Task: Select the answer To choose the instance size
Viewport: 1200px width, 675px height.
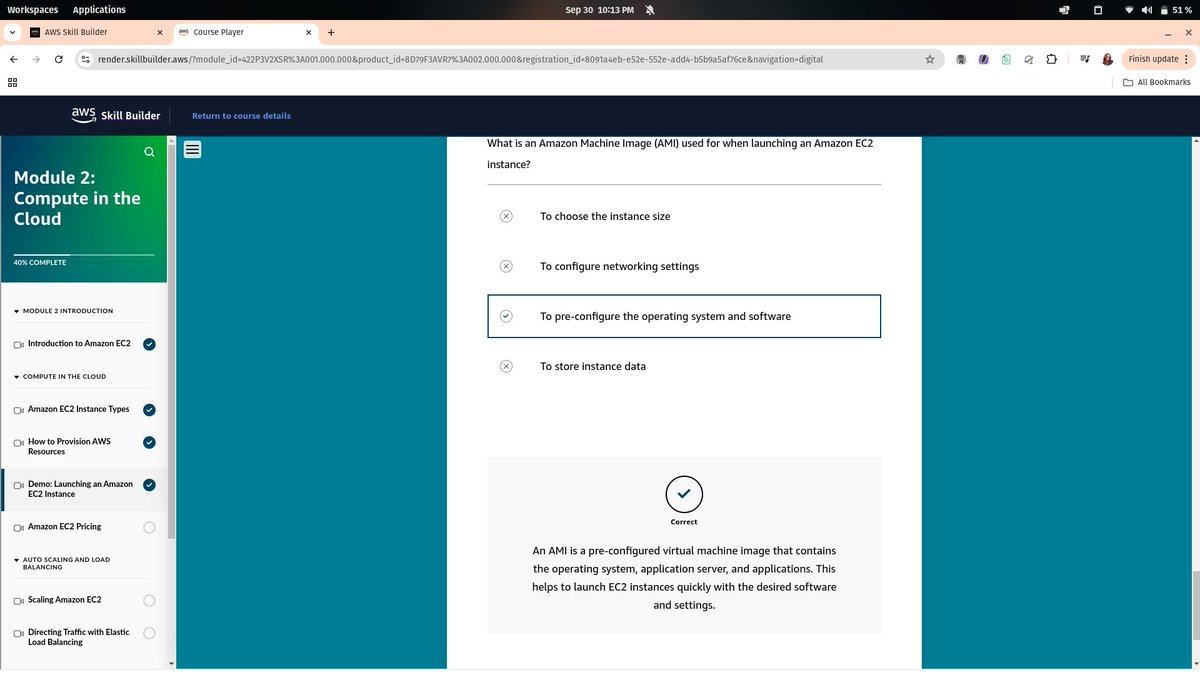Action: (x=684, y=216)
